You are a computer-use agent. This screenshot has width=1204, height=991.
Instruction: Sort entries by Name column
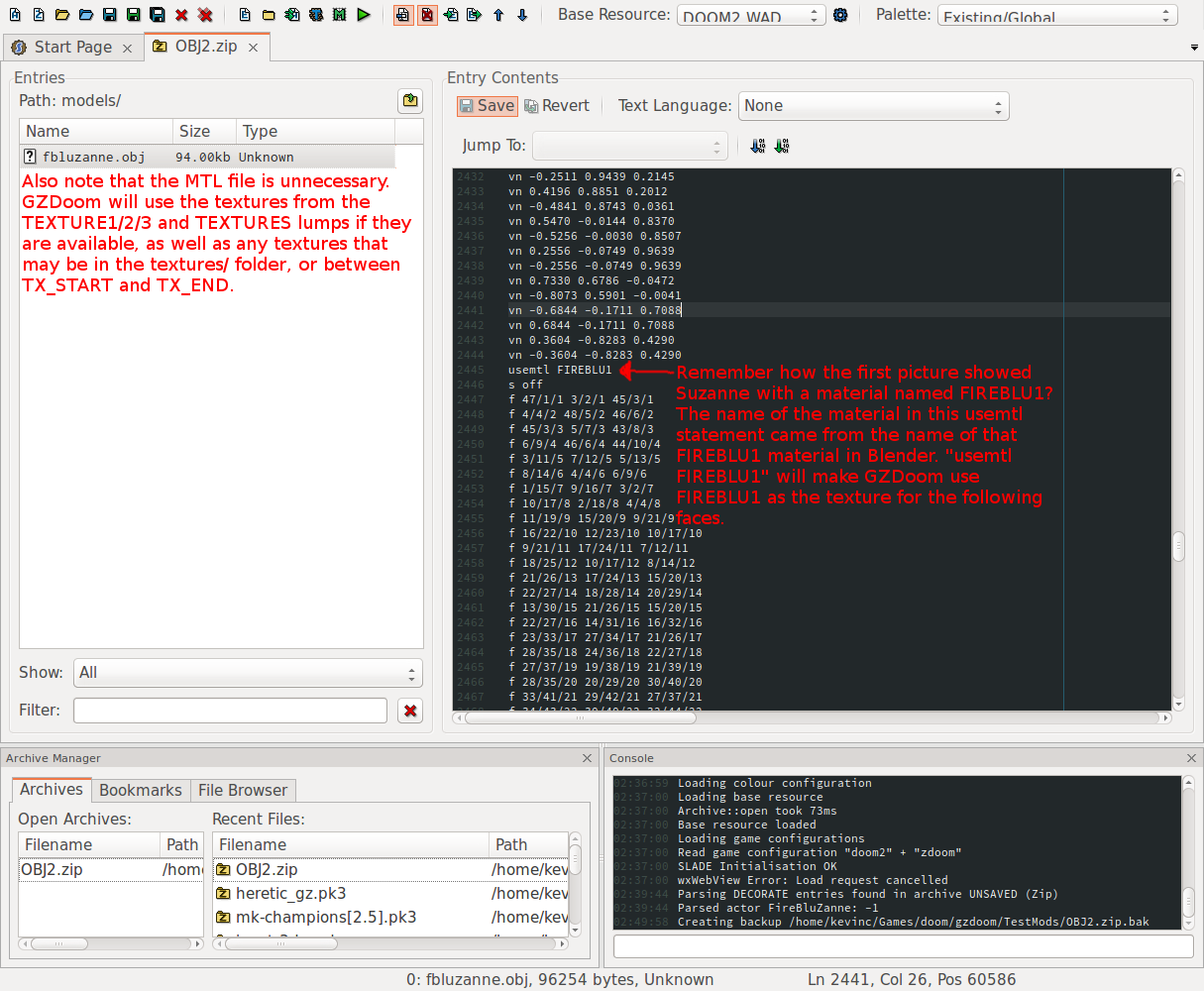96,132
